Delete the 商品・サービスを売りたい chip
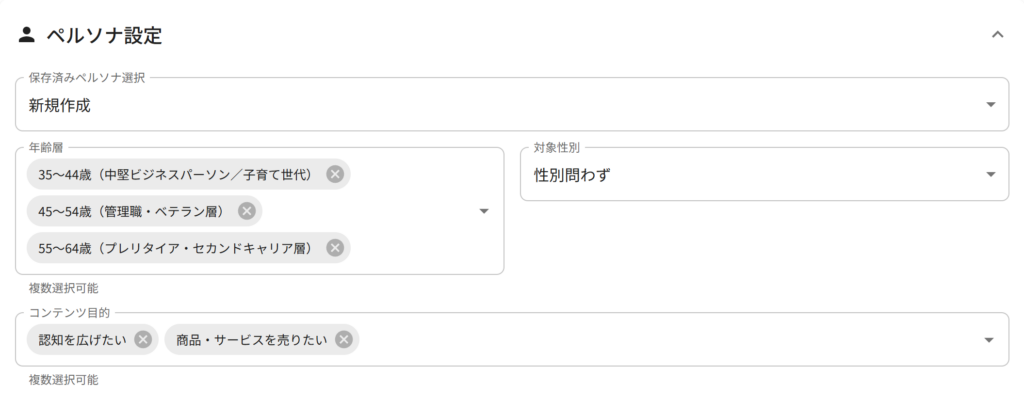Viewport: 1024px width, 399px height. tap(344, 340)
